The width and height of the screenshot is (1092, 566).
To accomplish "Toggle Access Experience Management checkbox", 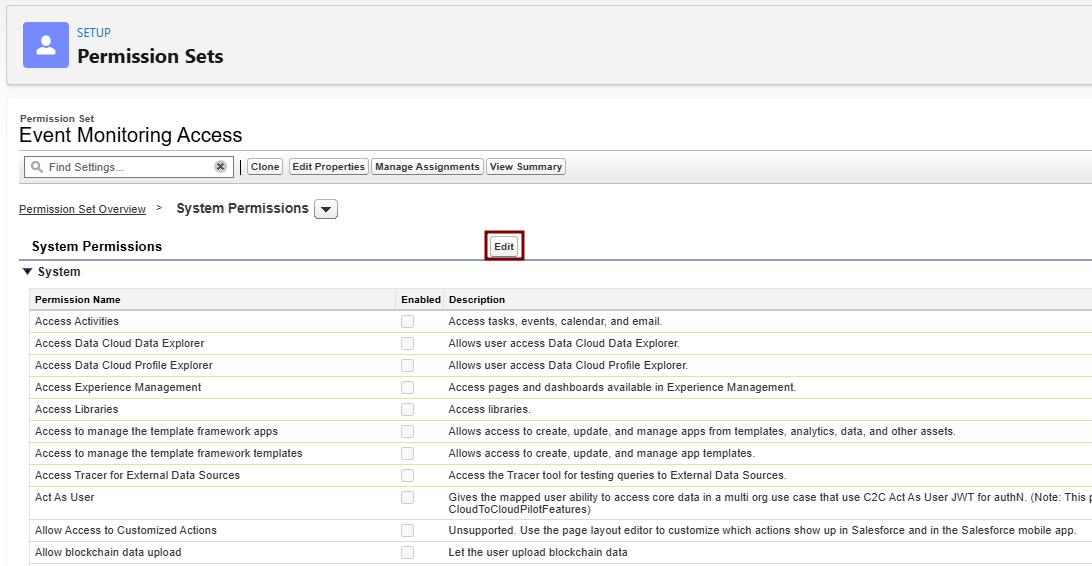I will pos(407,388).
